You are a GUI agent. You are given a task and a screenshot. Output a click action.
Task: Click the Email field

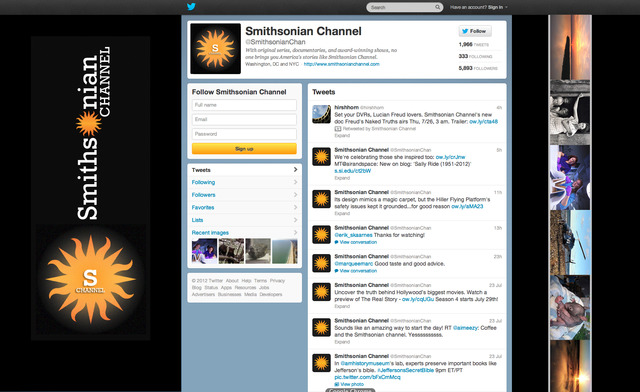click(244, 119)
